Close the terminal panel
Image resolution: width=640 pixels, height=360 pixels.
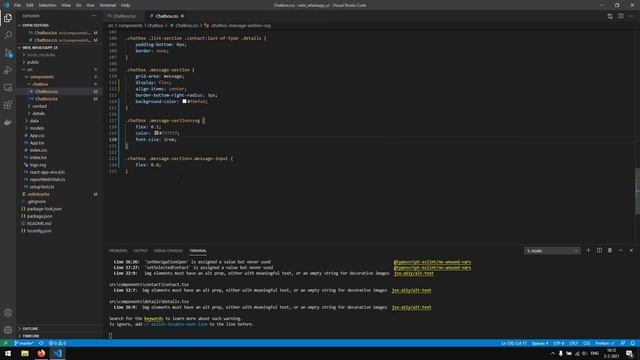(631, 250)
